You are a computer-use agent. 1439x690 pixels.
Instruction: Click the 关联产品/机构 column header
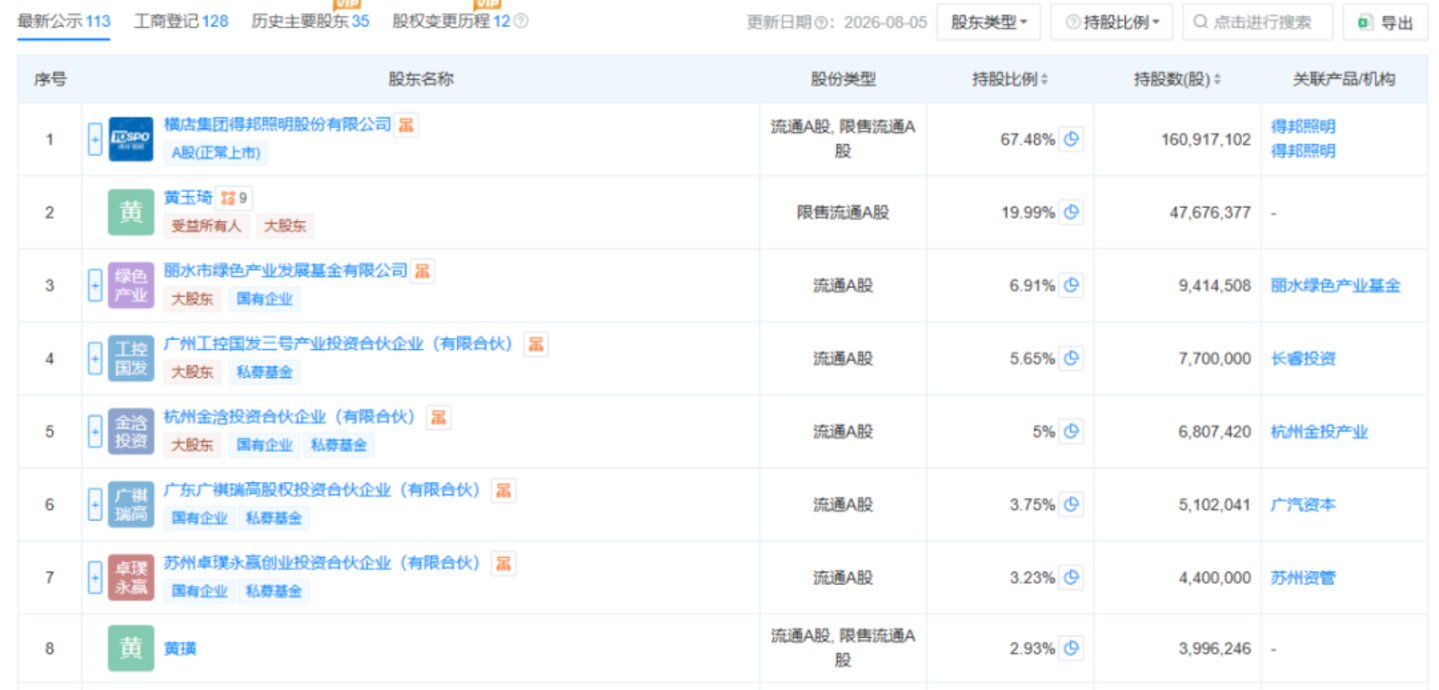click(x=1344, y=79)
